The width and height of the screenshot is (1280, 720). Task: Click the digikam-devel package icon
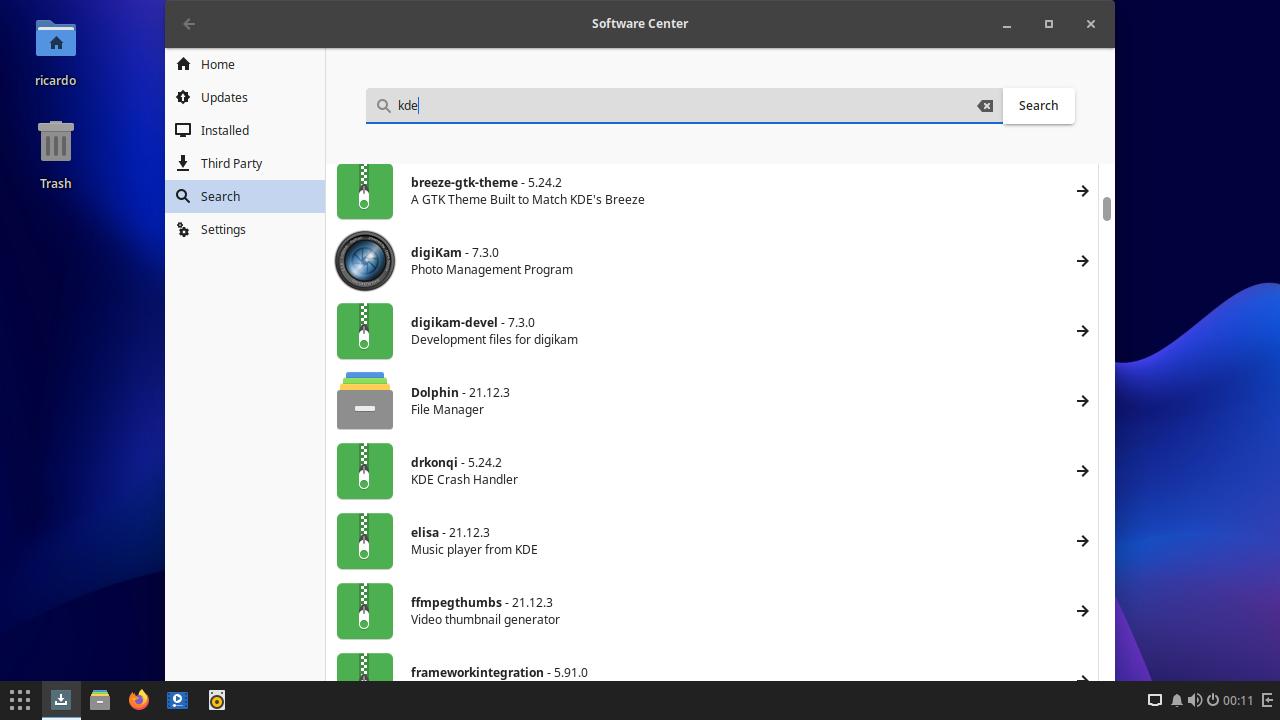pos(365,331)
